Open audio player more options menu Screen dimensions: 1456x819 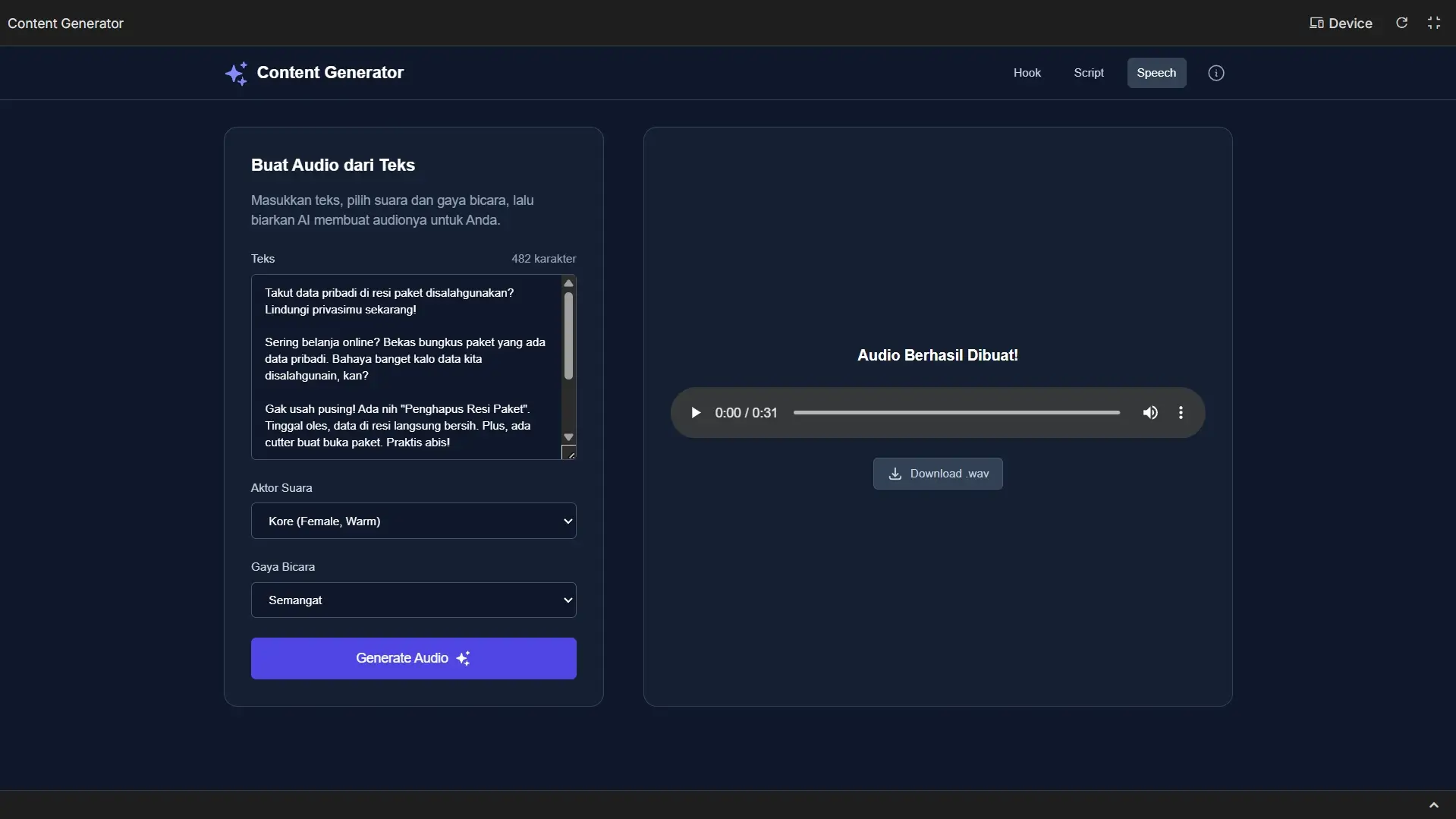point(1181,413)
